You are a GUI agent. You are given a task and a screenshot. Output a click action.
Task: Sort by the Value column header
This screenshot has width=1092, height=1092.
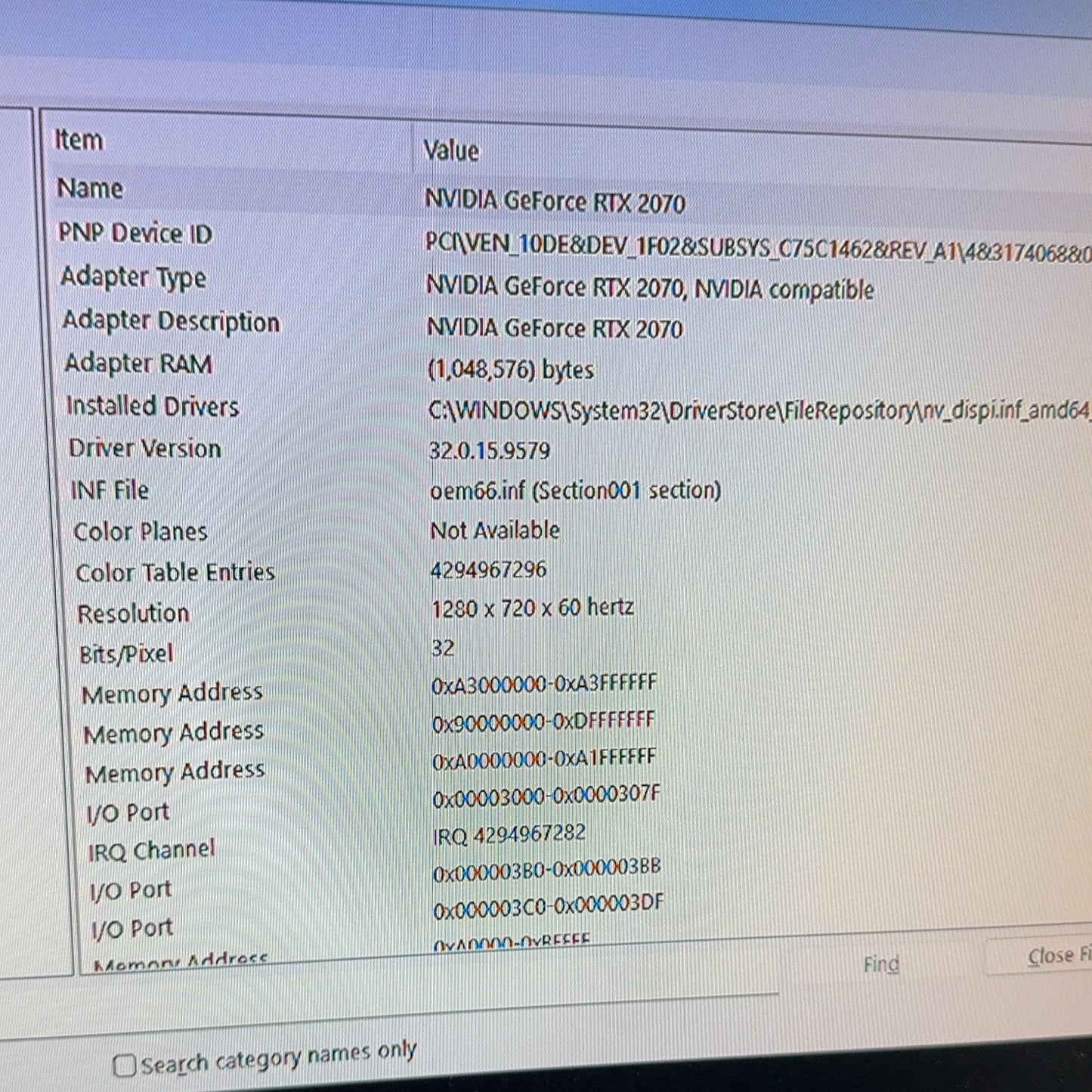pyautogui.click(x=451, y=150)
